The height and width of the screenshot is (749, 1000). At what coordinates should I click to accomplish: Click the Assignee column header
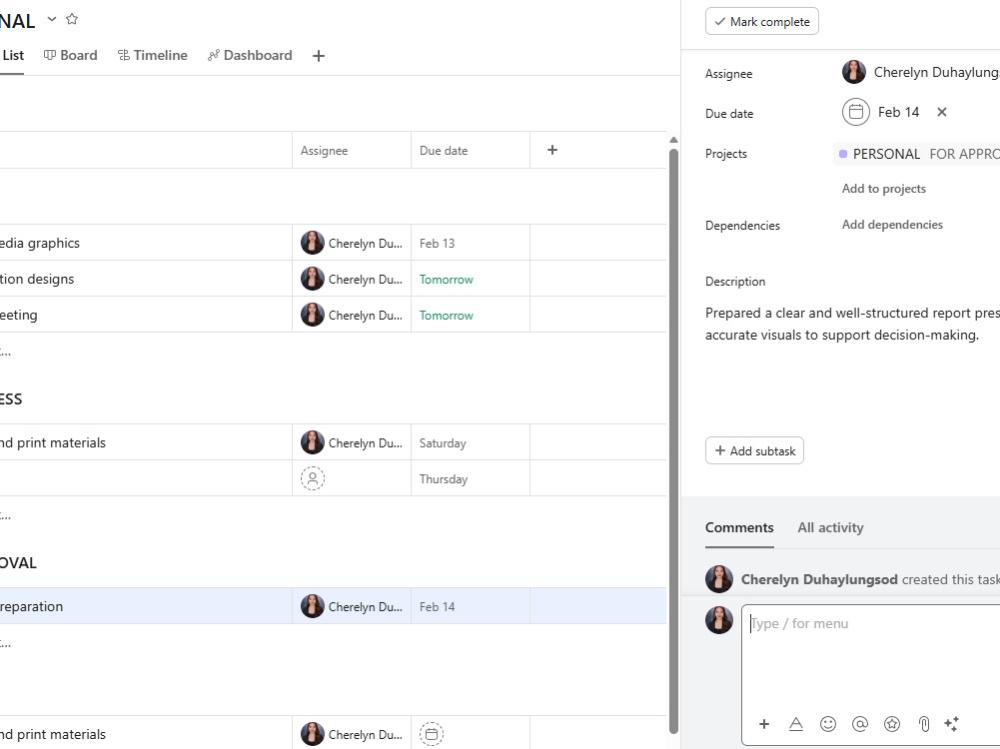pyautogui.click(x=351, y=151)
